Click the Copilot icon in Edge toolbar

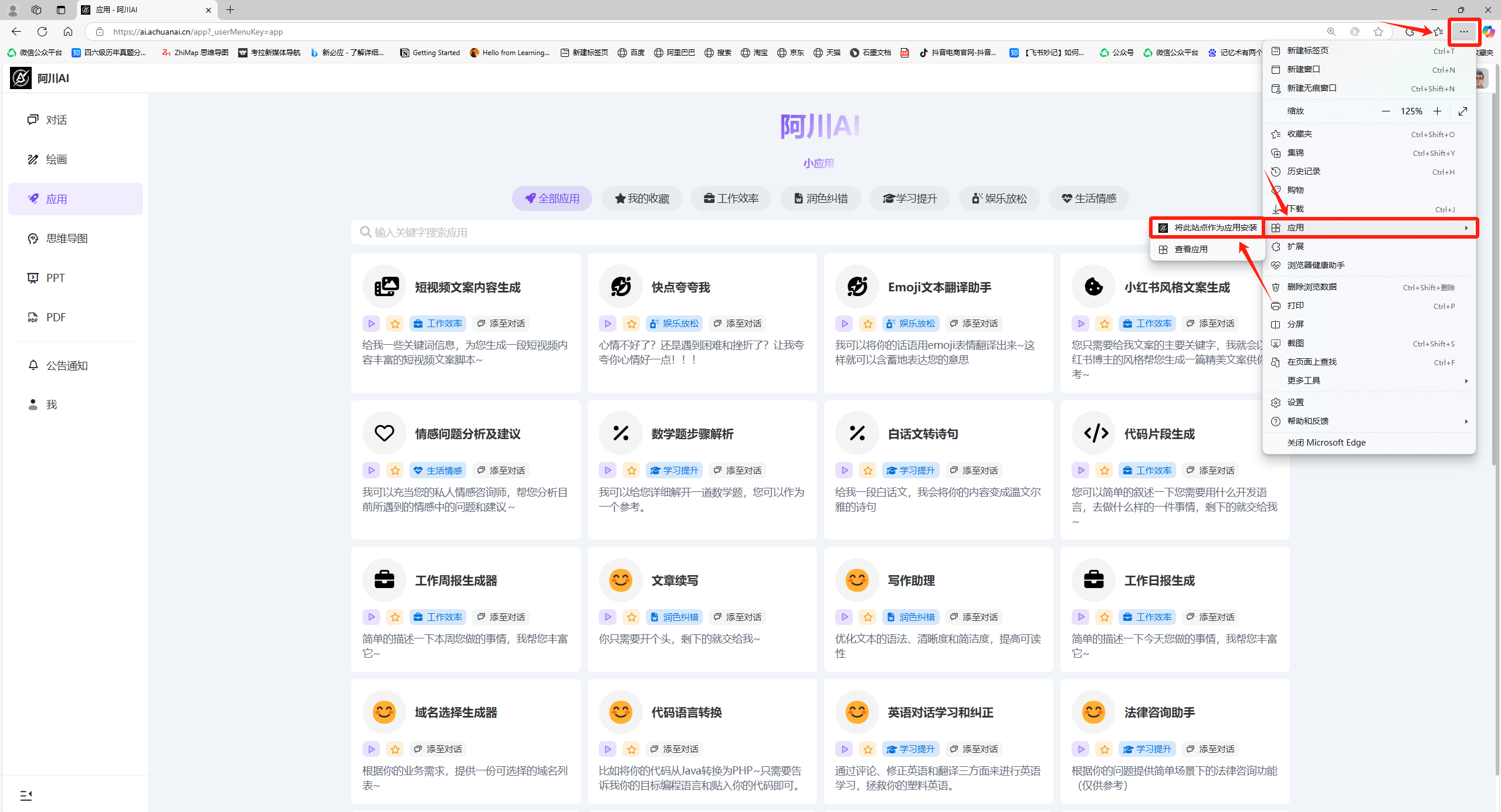[x=1489, y=32]
